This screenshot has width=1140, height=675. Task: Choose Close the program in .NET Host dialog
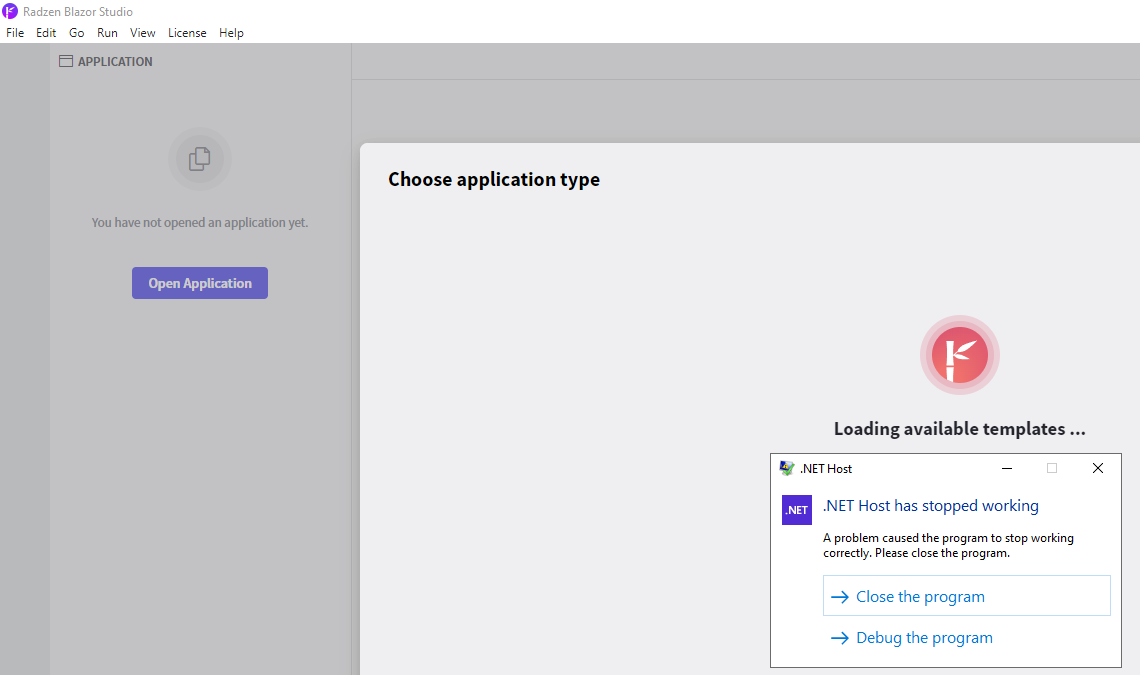[x=966, y=596]
